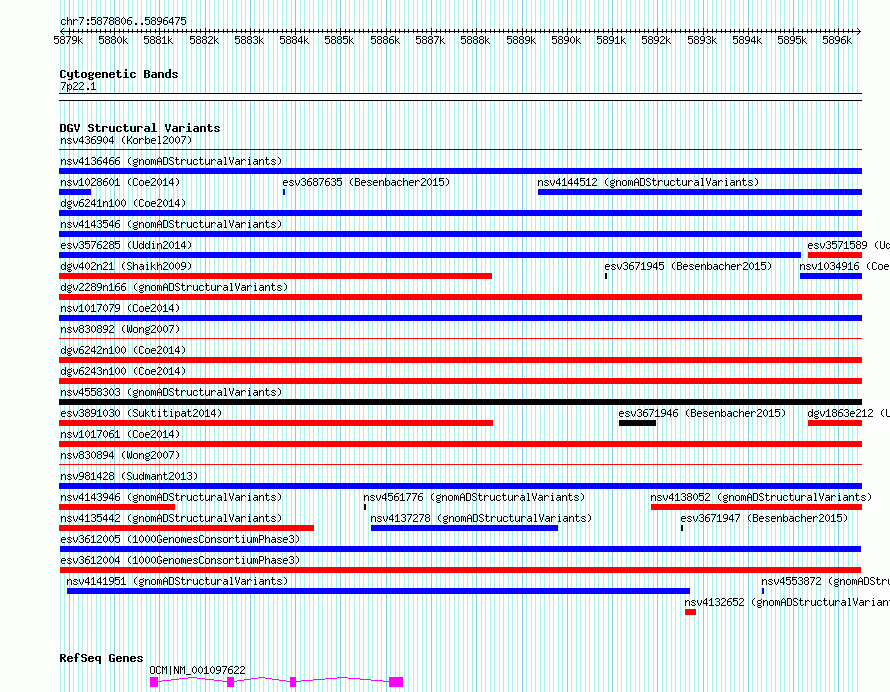This screenshot has width=890, height=692.
Task: Select dgv6241n100 (Coe2014) variant label
Action: (x=123, y=203)
